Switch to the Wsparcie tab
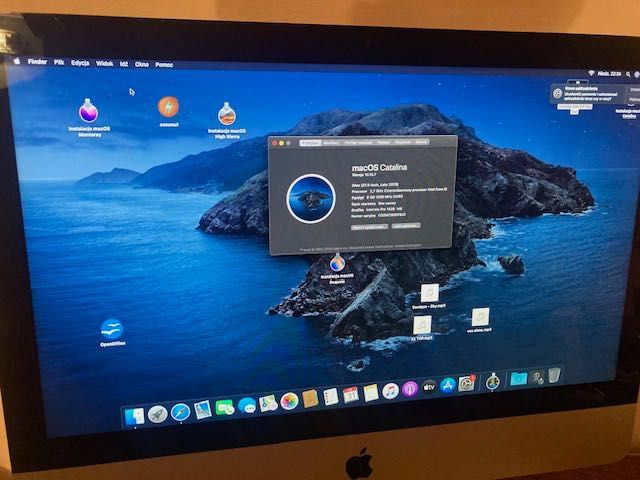 (402, 142)
